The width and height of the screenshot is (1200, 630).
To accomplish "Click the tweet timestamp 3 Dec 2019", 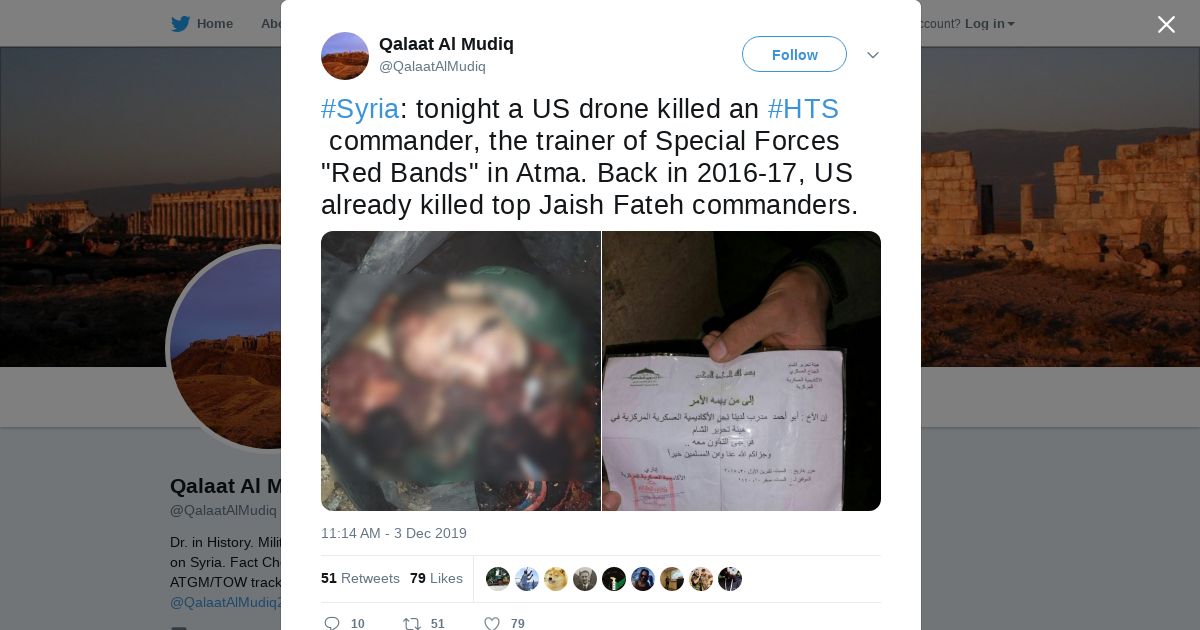I will point(394,533).
